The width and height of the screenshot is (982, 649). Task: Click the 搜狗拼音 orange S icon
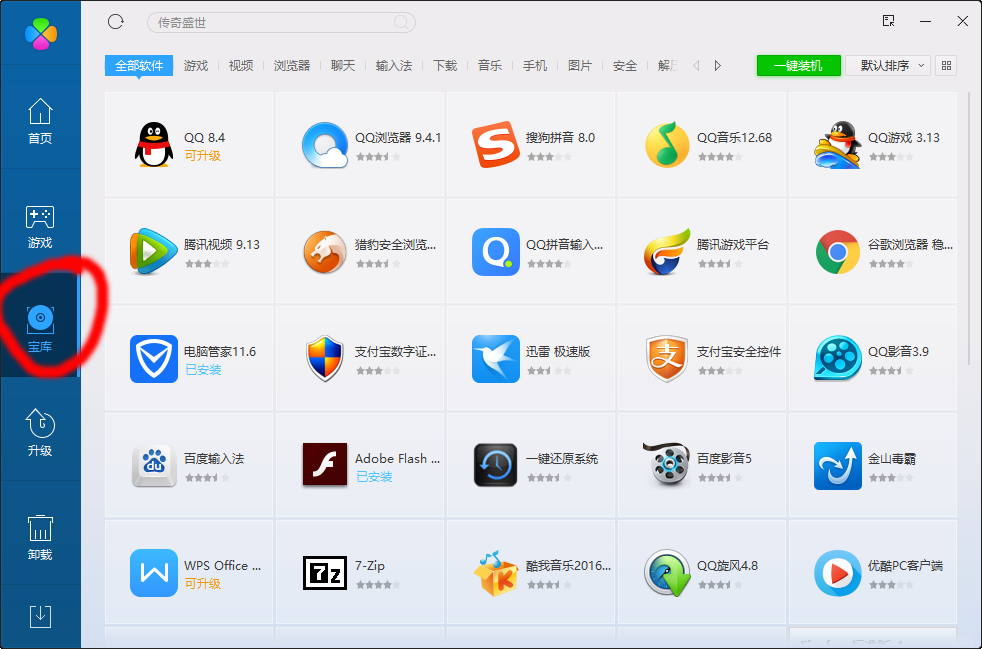pyautogui.click(x=495, y=145)
